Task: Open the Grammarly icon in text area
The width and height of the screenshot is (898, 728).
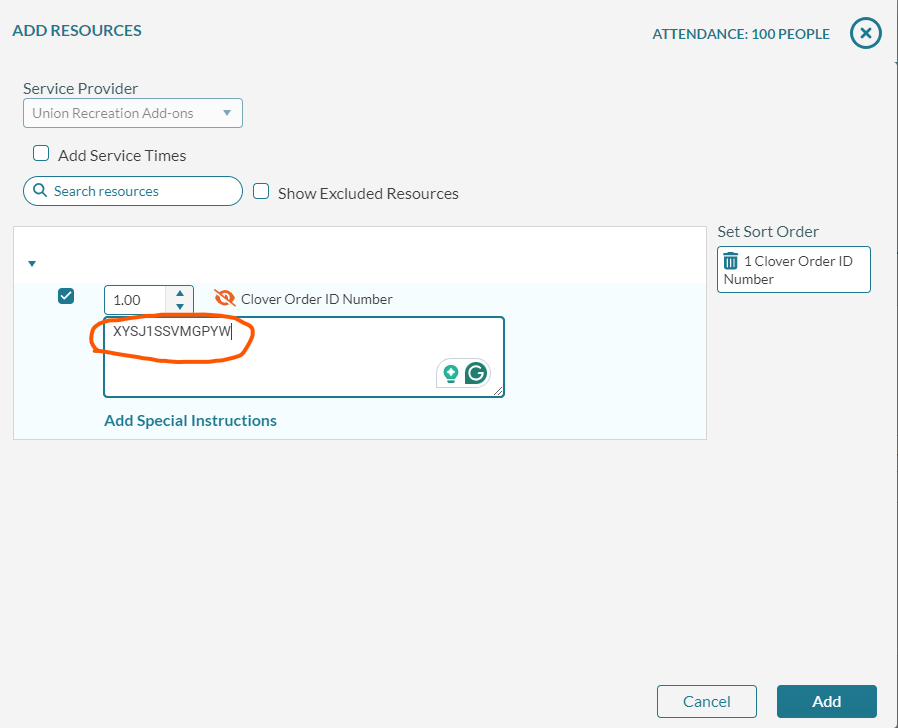Action: (x=476, y=373)
